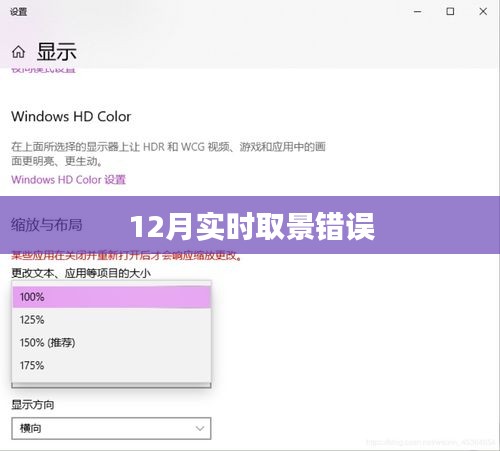Select the 100% scaling option
Screen dimensions: 500x451
click(x=111, y=297)
